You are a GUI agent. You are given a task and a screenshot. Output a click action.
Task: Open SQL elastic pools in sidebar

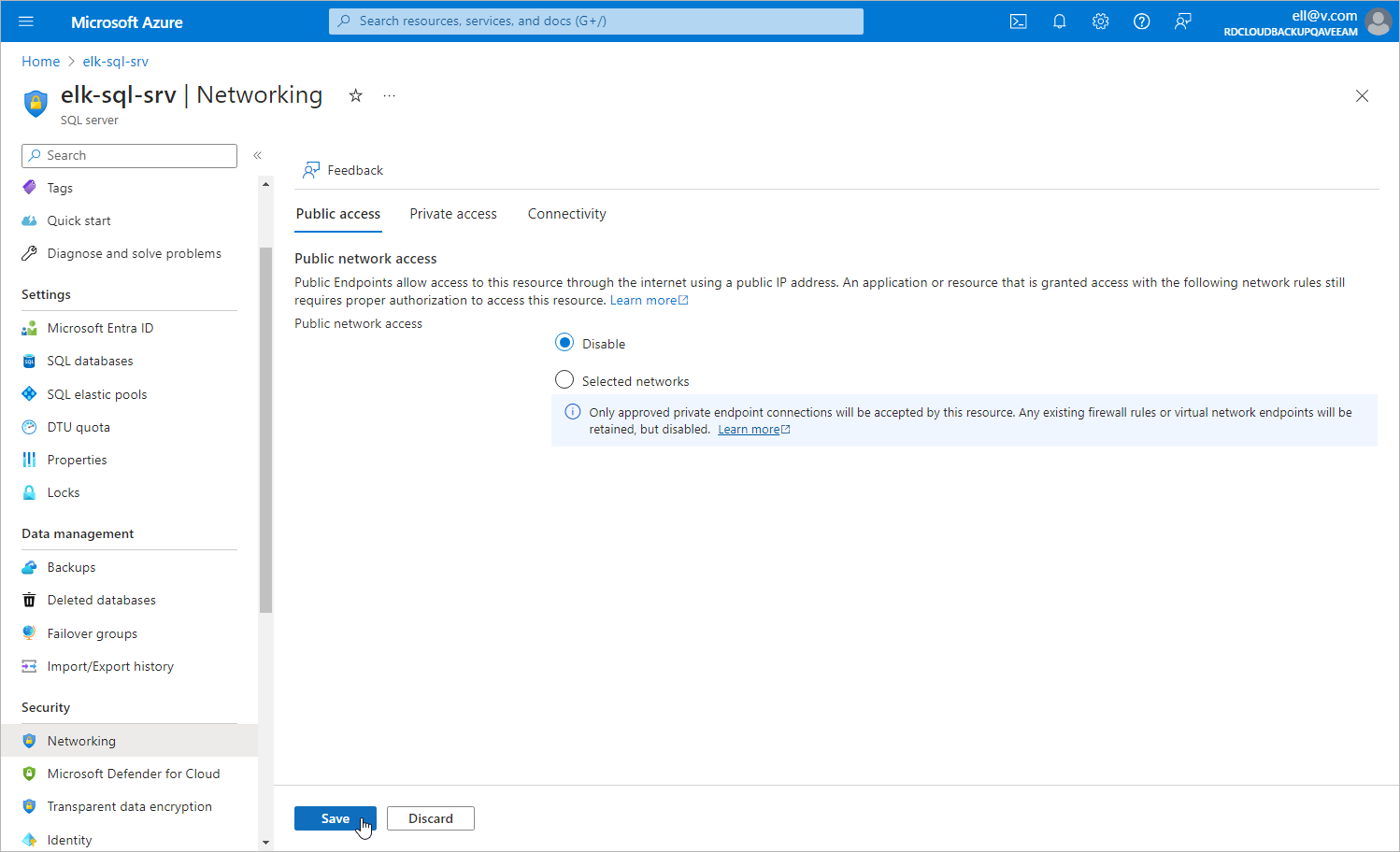[97, 394]
